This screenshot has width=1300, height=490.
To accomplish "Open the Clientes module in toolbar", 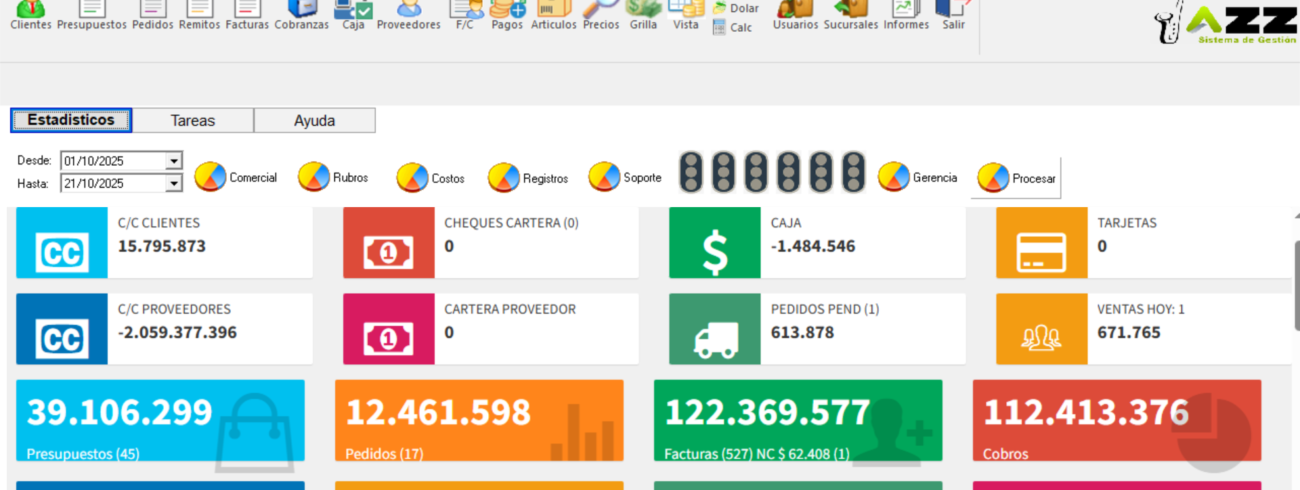I will pyautogui.click(x=30, y=14).
